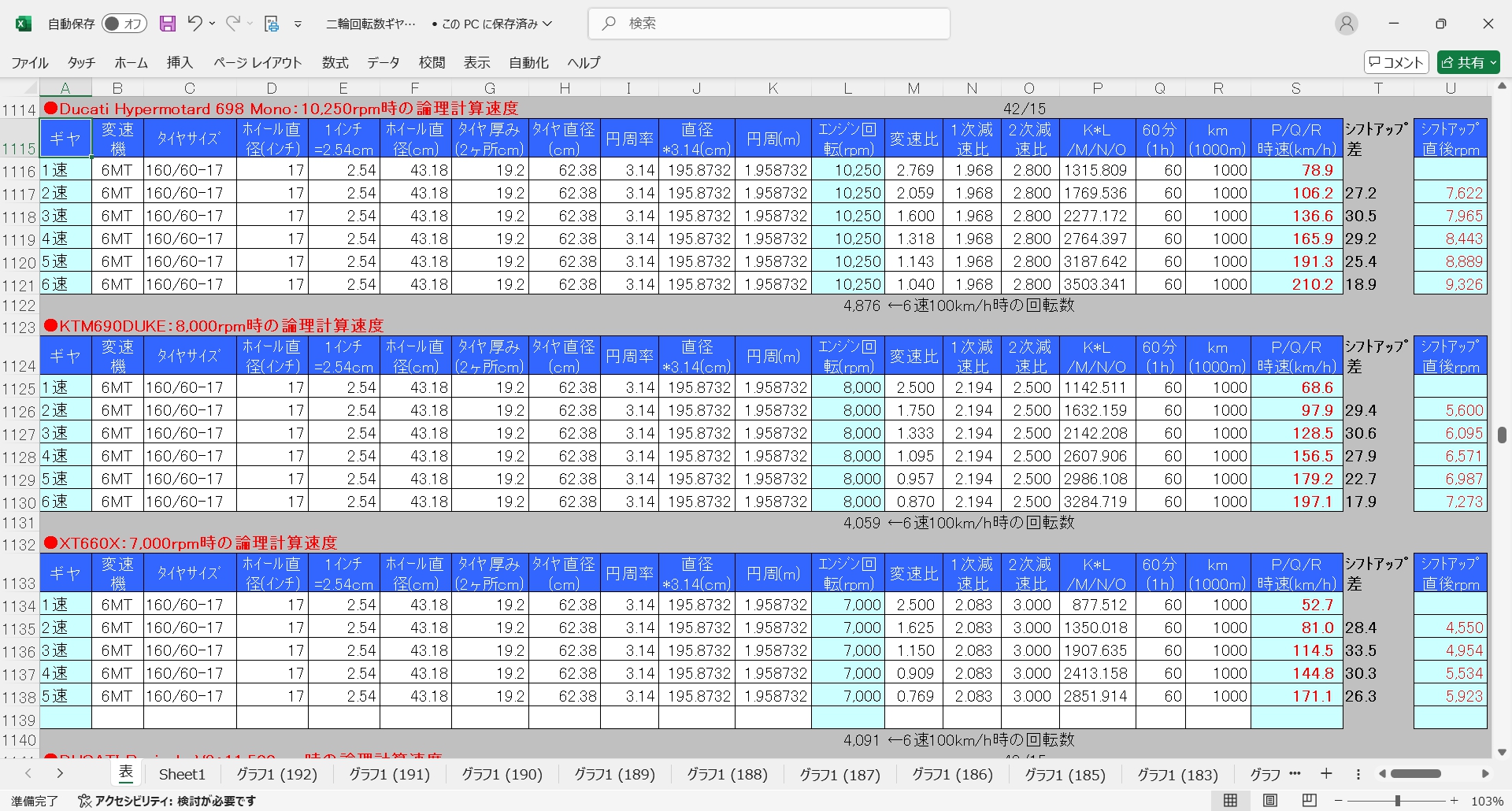The height and width of the screenshot is (811, 1512).
Task: Click the アクセシビリティ: 検討が必要です status
Action: coord(167,801)
